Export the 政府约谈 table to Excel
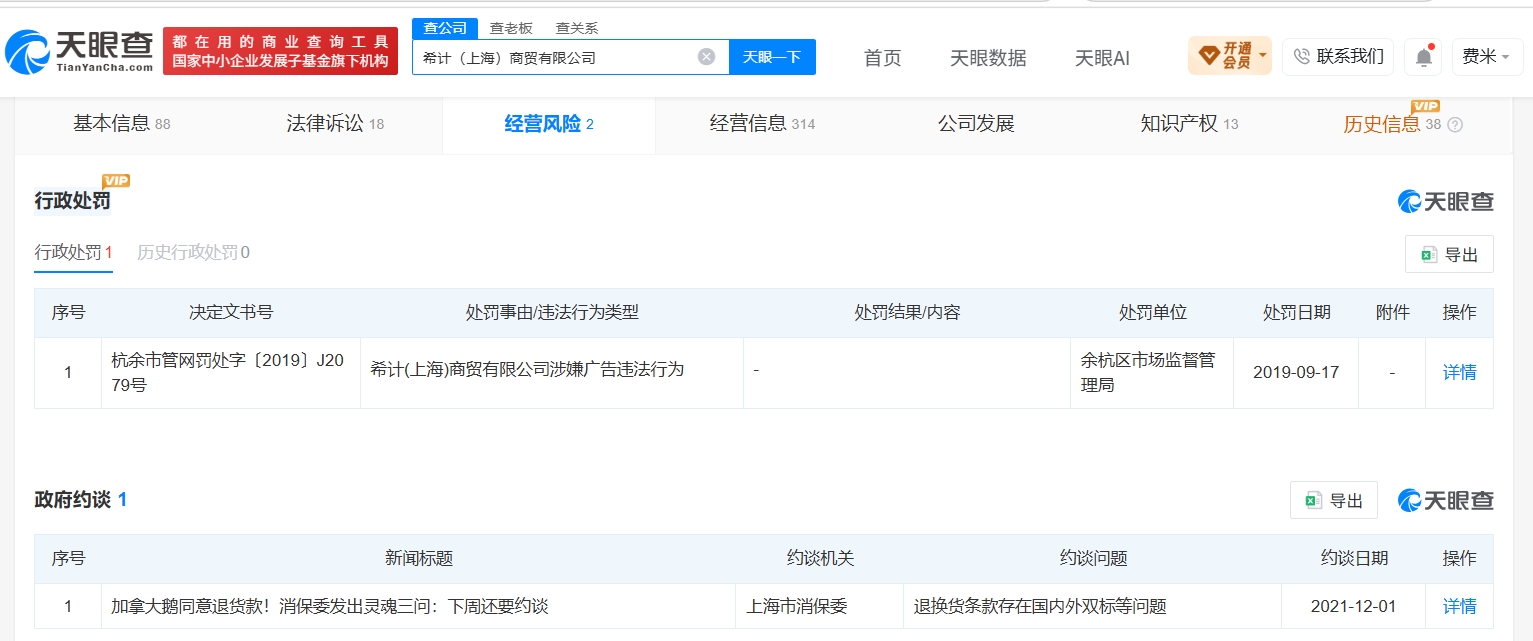This screenshot has height=641, width=1533. (1334, 500)
